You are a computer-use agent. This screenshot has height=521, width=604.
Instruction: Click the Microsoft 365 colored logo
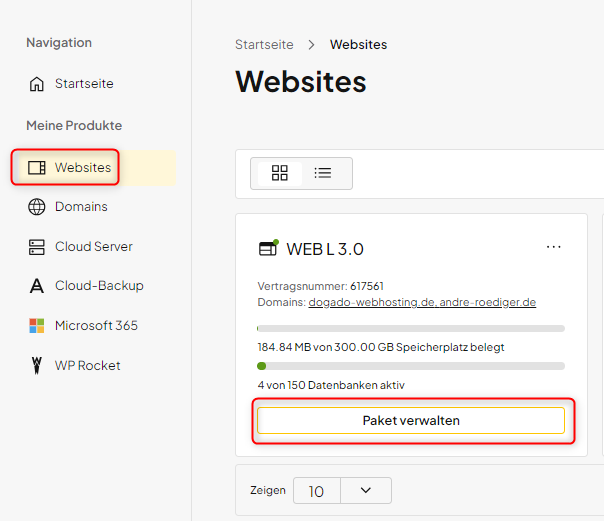[x=37, y=326]
